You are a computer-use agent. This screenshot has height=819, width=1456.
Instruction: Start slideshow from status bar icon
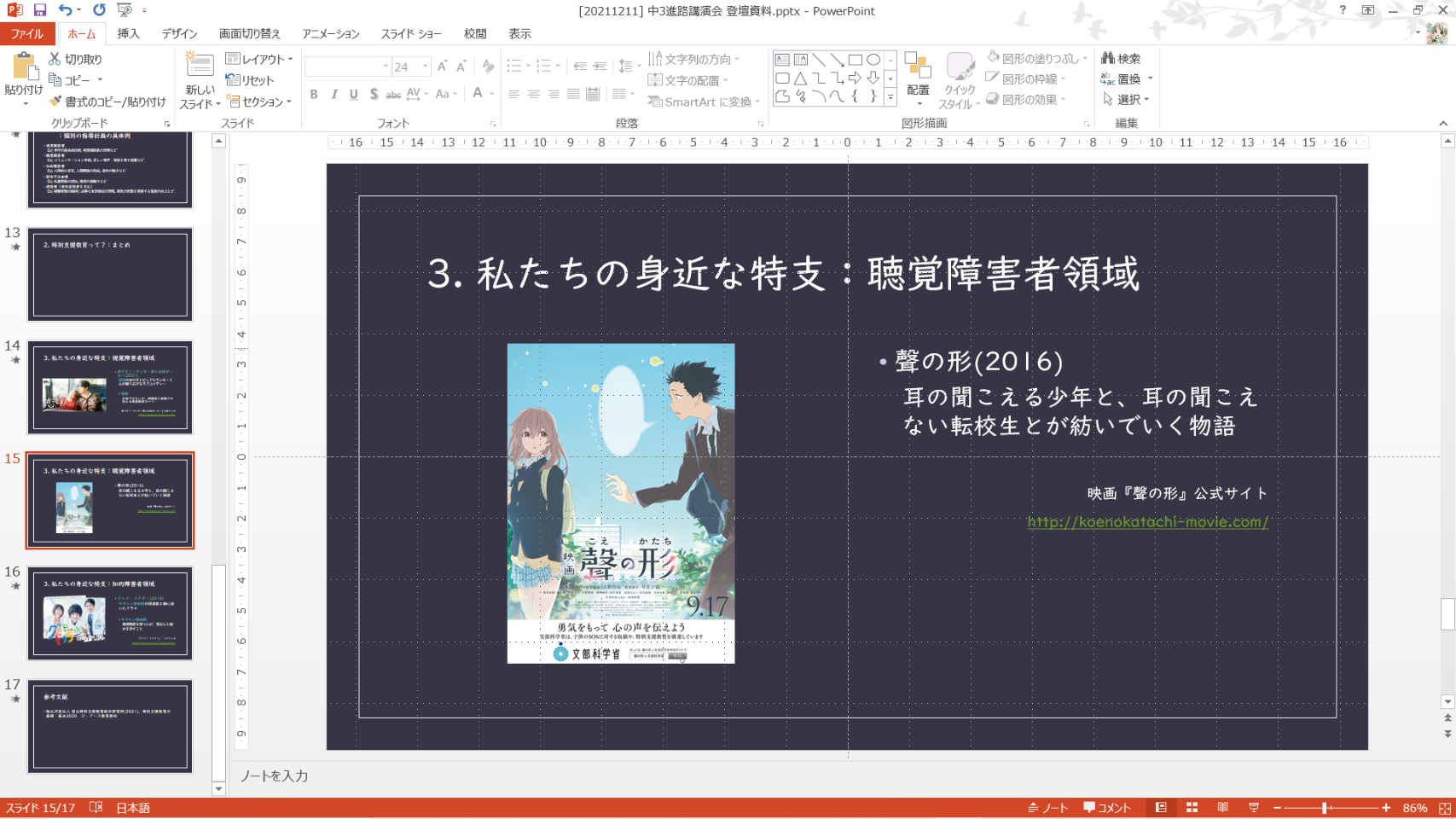[x=1253, y=808]
